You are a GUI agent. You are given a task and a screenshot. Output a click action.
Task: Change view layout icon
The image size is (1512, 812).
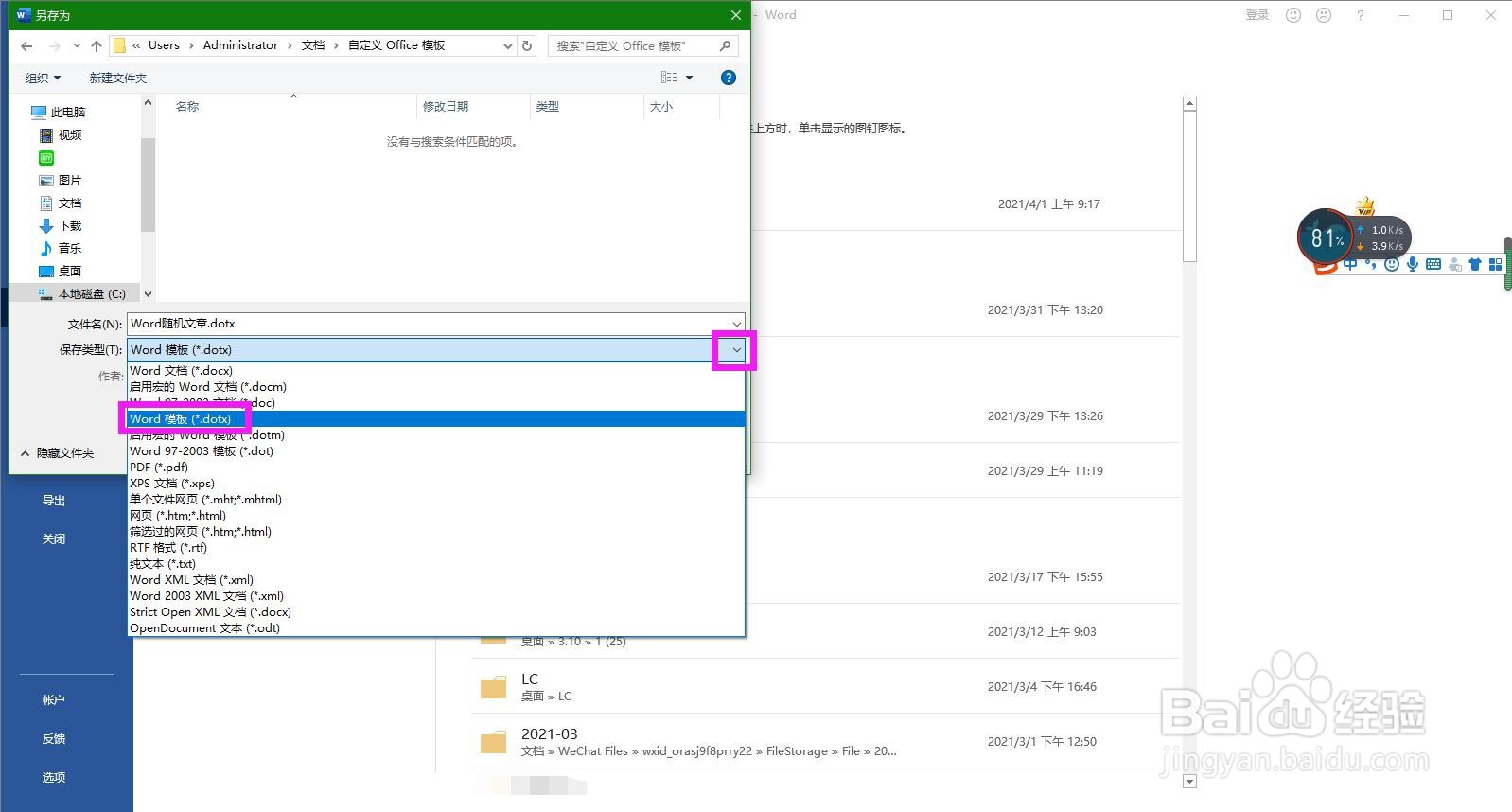(x=669, y=78)
